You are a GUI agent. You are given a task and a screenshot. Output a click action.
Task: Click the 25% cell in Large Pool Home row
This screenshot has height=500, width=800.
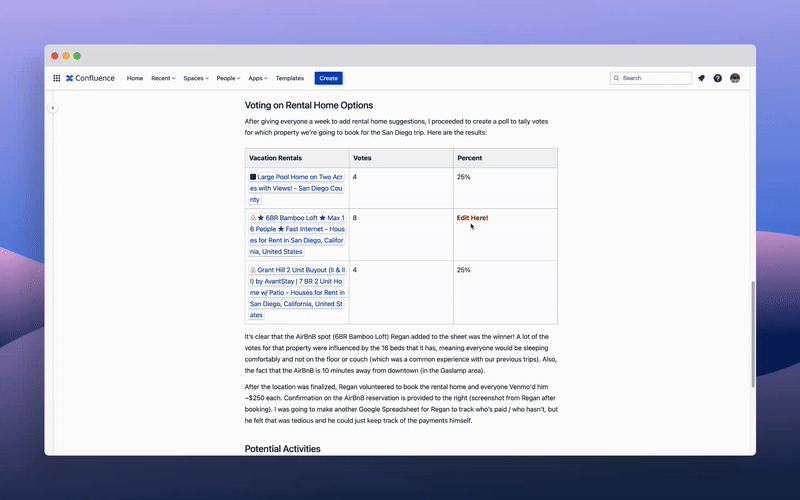505,188
